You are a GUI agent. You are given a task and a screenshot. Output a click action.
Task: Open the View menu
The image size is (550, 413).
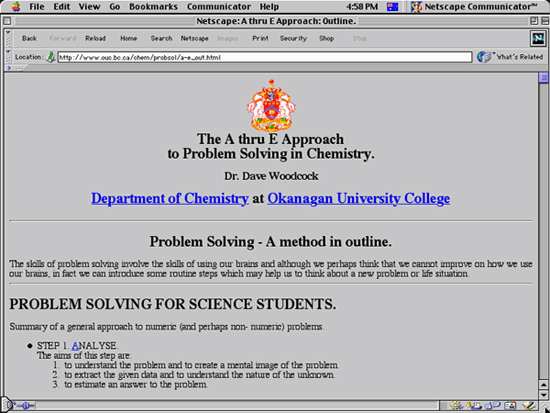[89, 7]
